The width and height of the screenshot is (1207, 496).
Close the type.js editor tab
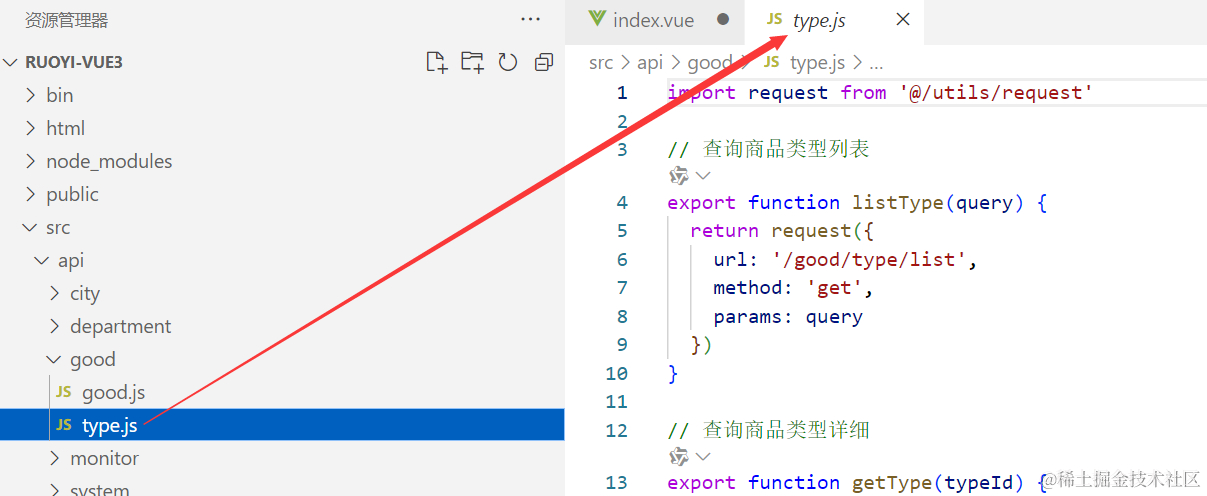click(x=902, y=20)
